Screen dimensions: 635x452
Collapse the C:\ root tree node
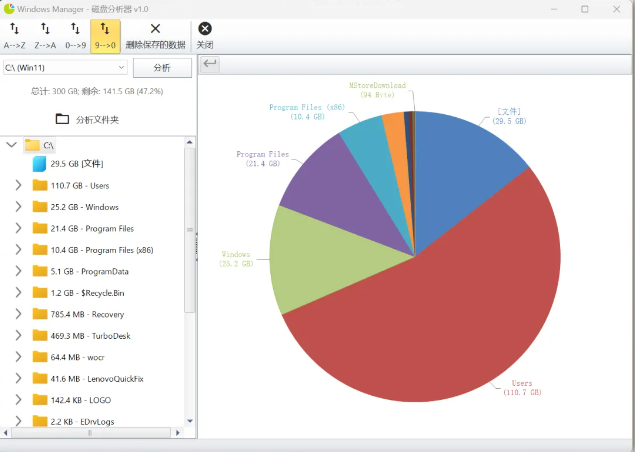[12, 145]
